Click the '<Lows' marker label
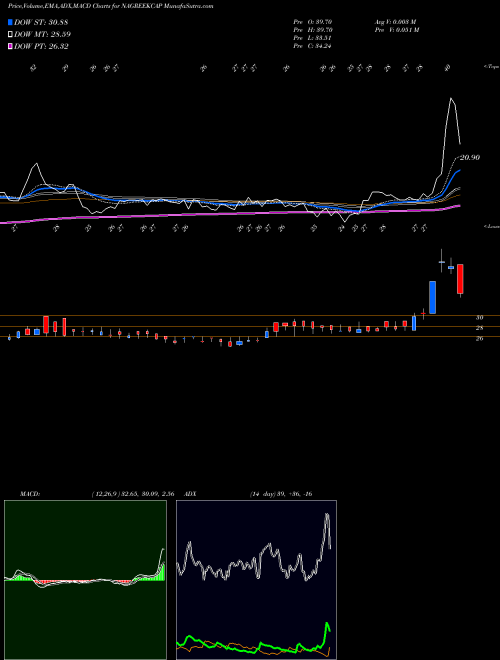The width and height of the screenshot is (500, 660). (x=491, y=226)
